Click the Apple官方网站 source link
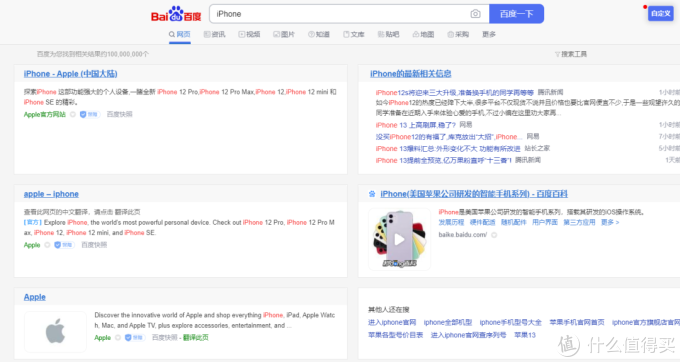Image resolution: width=680 pixels, height=362 pixels. click(x=45, y=114)
